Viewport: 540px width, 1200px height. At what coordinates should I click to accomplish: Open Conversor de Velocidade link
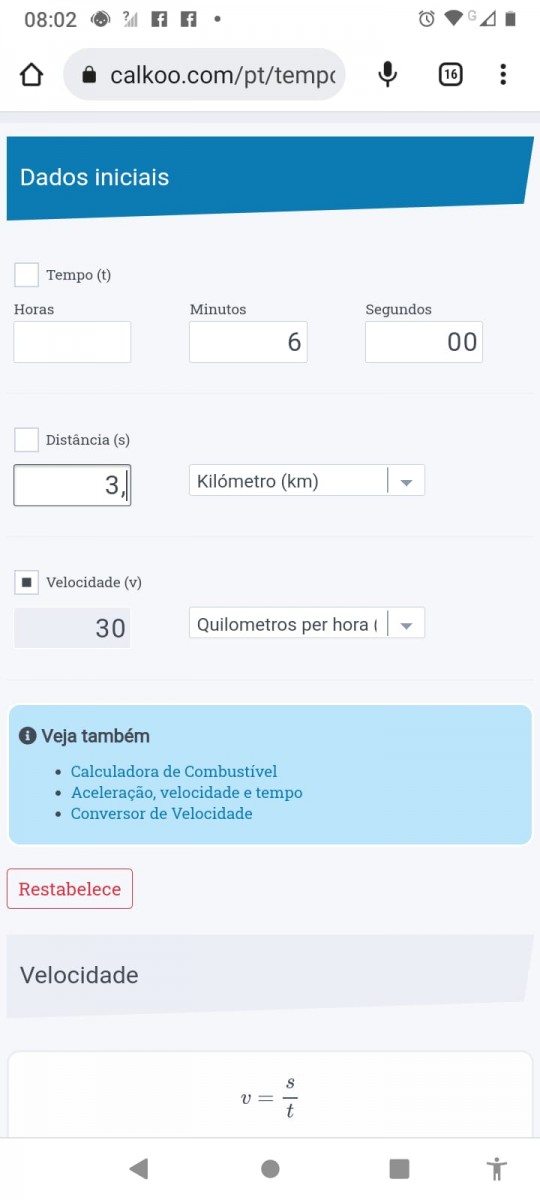162,813
